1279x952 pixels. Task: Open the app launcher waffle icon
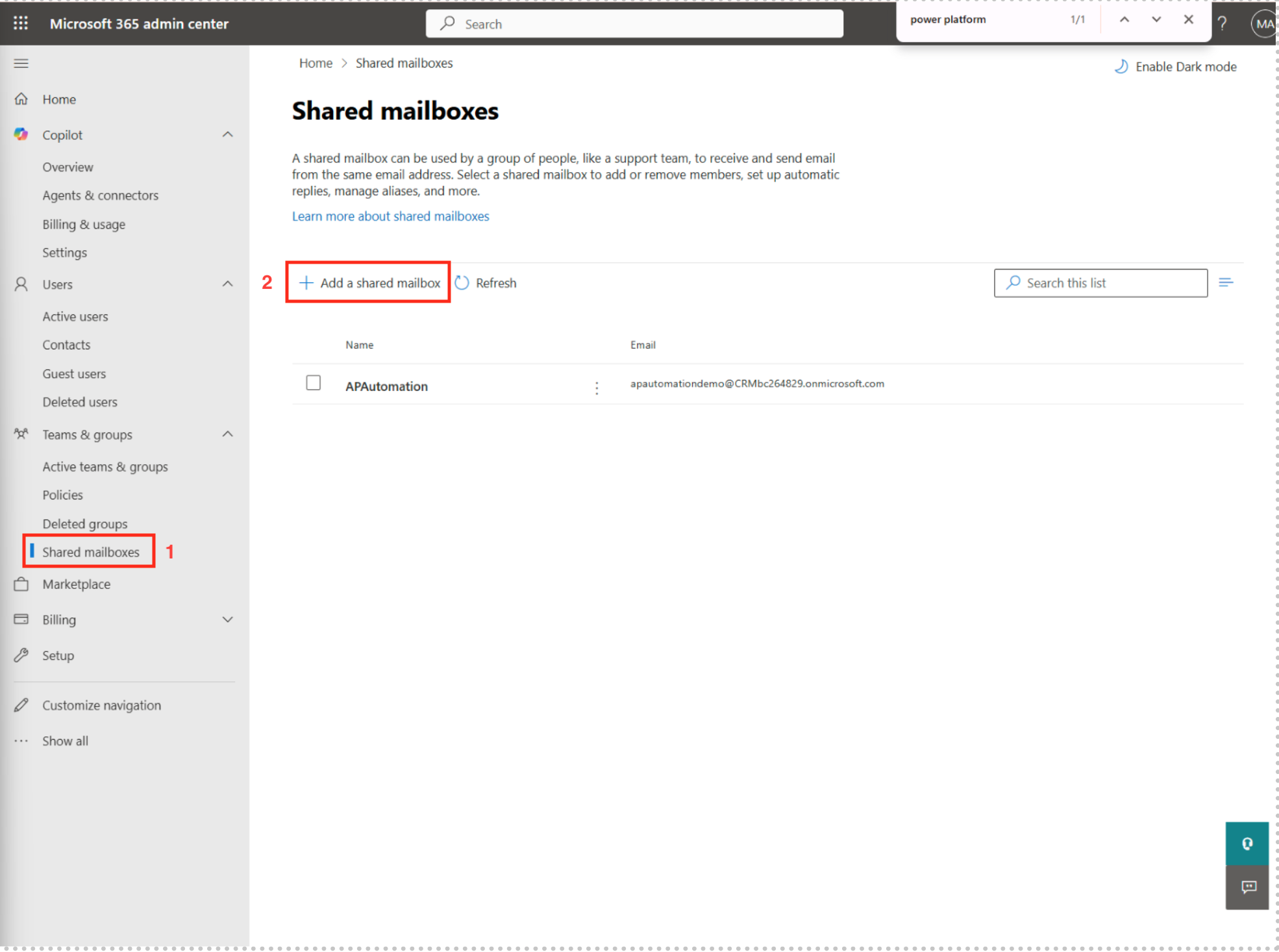point(21,23)
